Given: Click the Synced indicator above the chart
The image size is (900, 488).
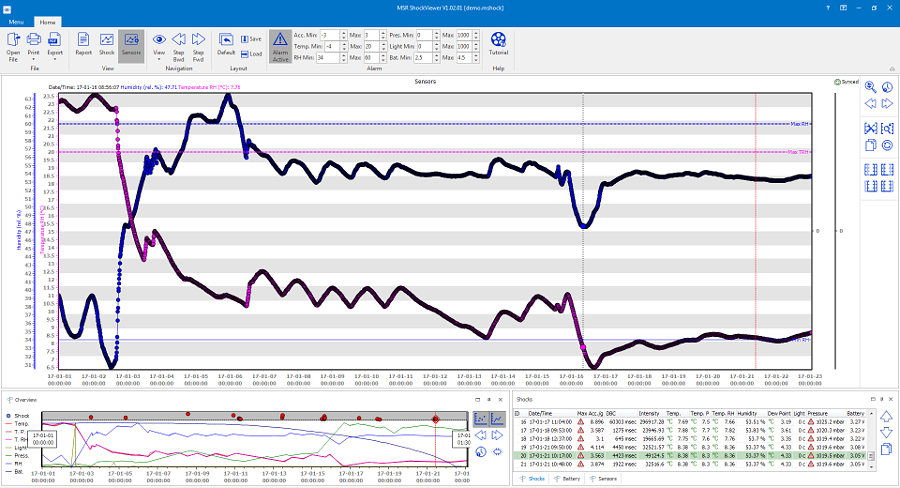Looking at the screenshot, I should [x=847, y=82].
